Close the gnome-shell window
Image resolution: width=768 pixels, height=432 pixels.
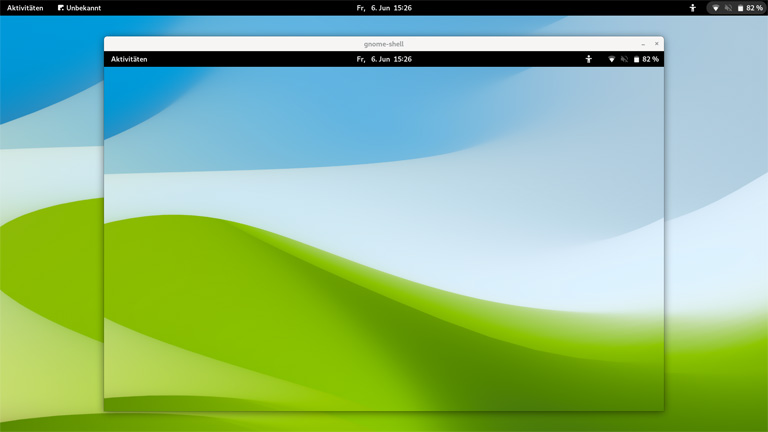tap(657, 44)
